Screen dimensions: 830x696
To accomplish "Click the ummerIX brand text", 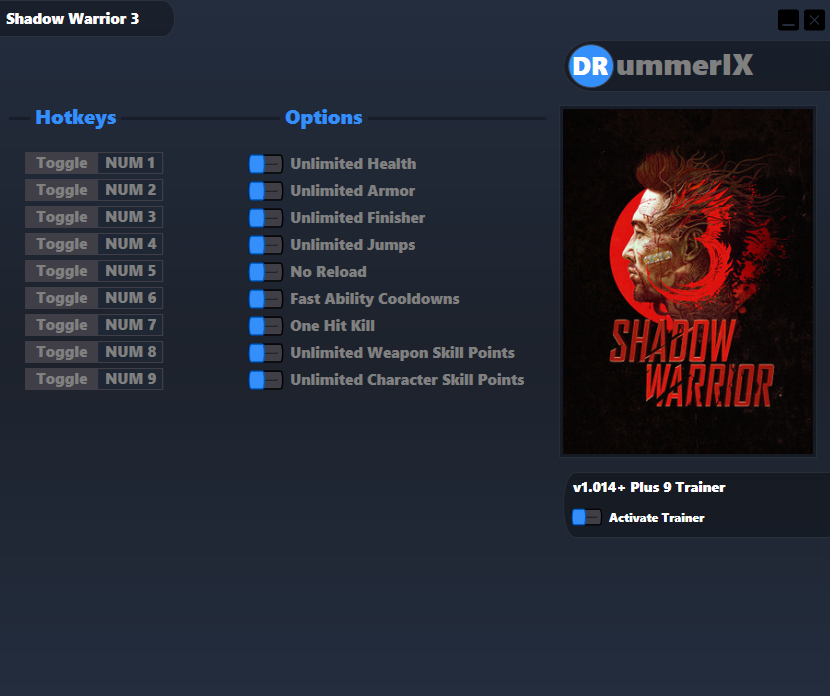I will pos(684,66).
